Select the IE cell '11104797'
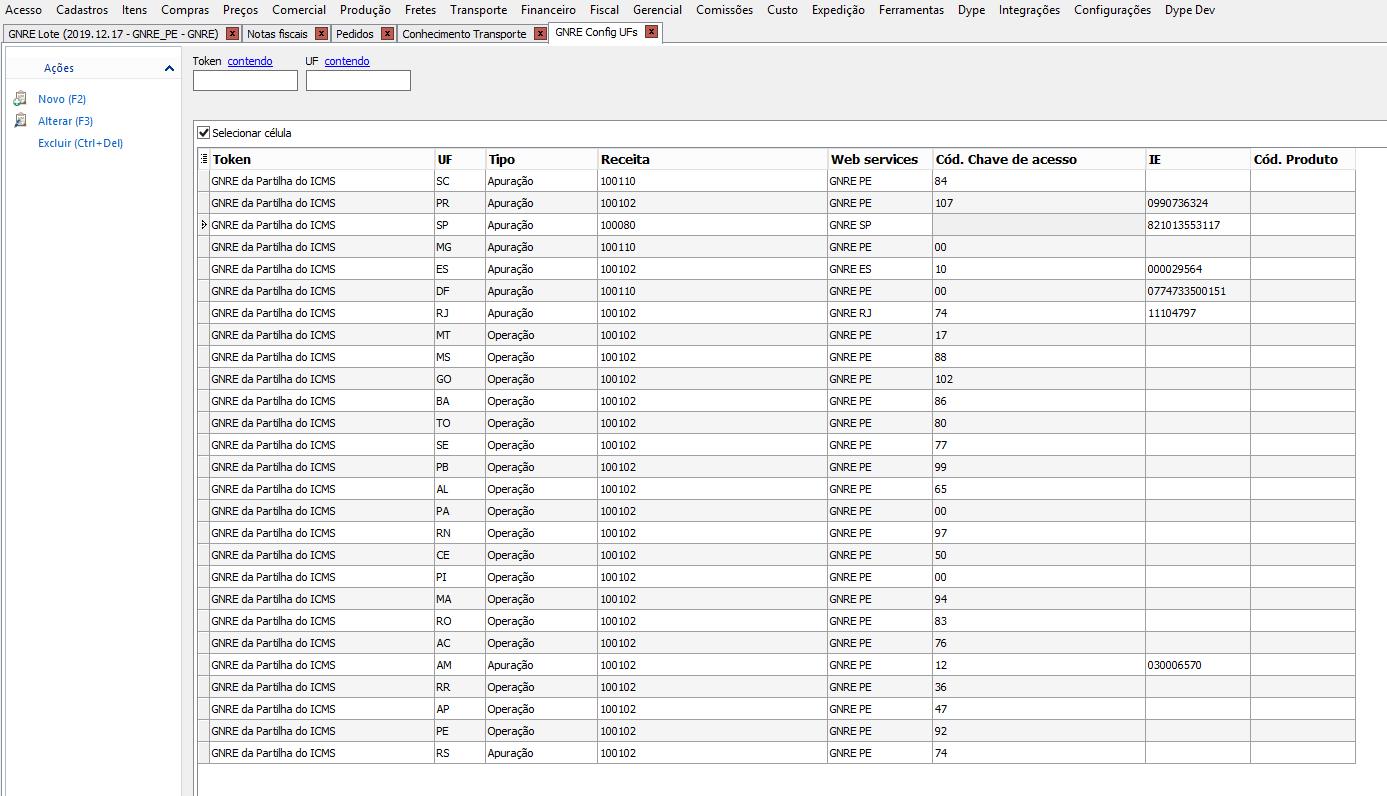 pos(1198,313)
